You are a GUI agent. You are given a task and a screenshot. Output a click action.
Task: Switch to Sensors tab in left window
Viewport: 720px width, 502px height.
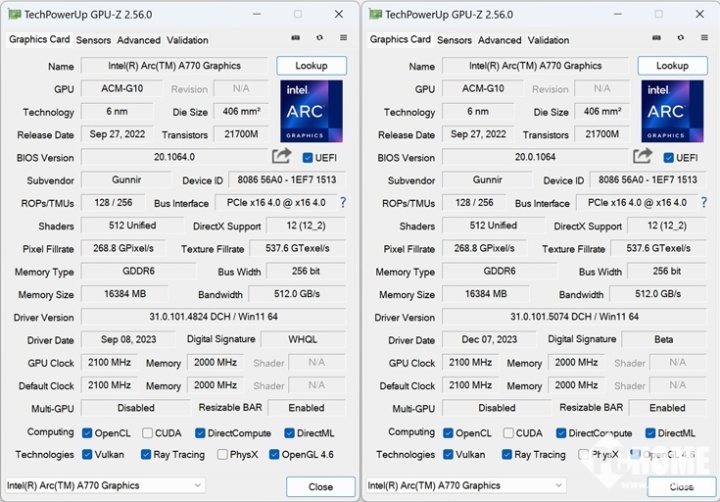[x=93, y=40]
